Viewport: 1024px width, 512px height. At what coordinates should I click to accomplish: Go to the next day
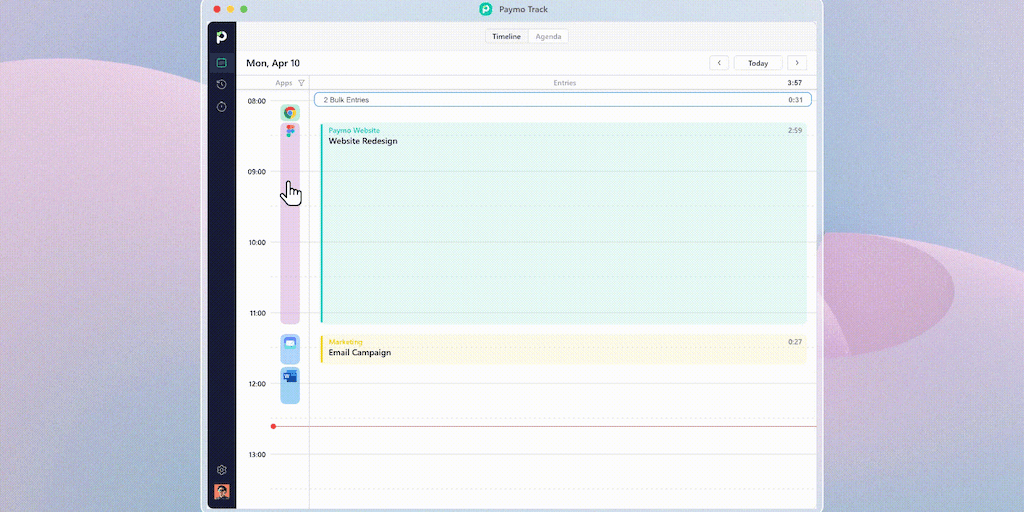[x=797, y=63]
